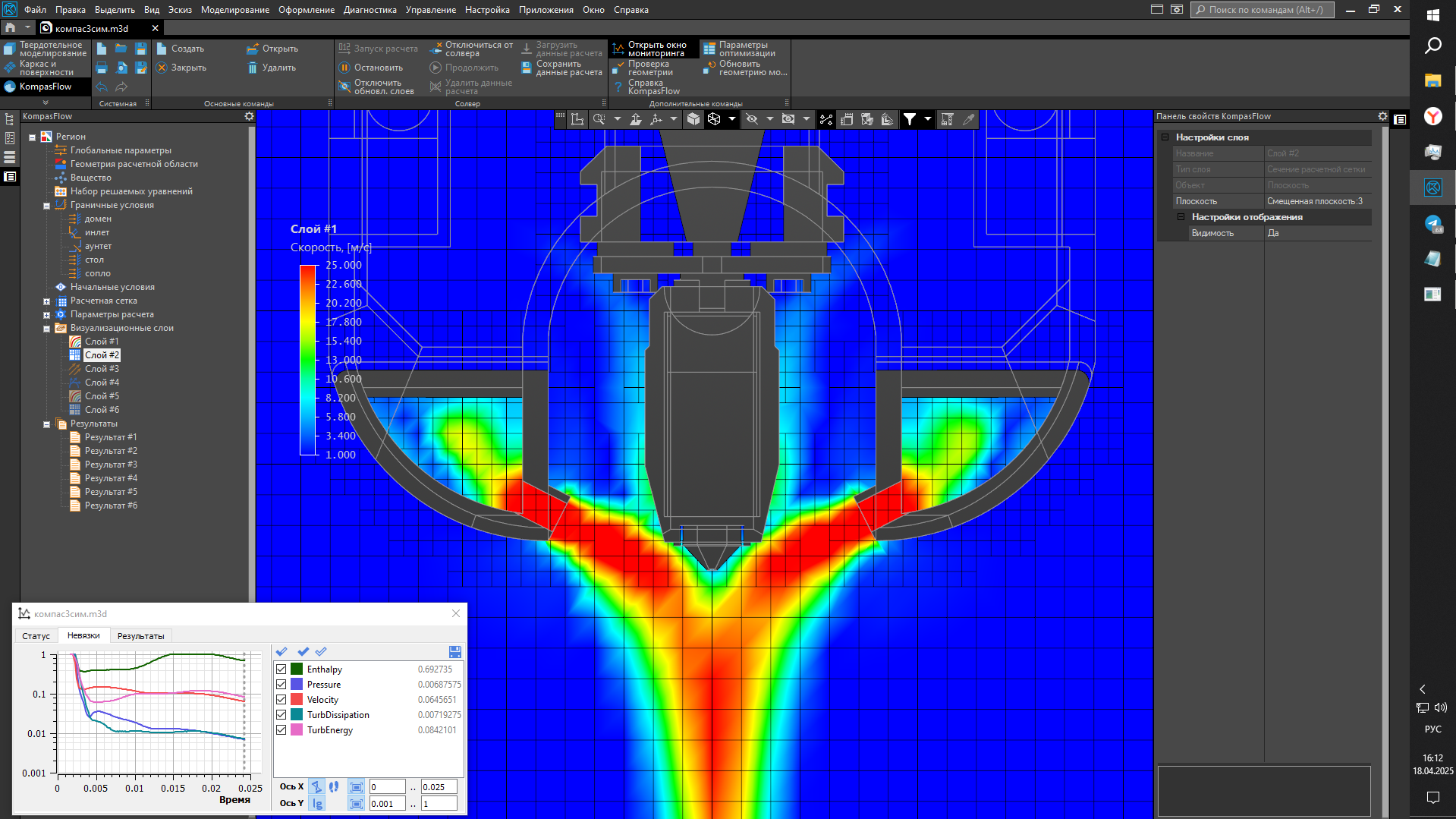
Task: Disable the TurbEnergy checkbox
Action: [281, 730]
